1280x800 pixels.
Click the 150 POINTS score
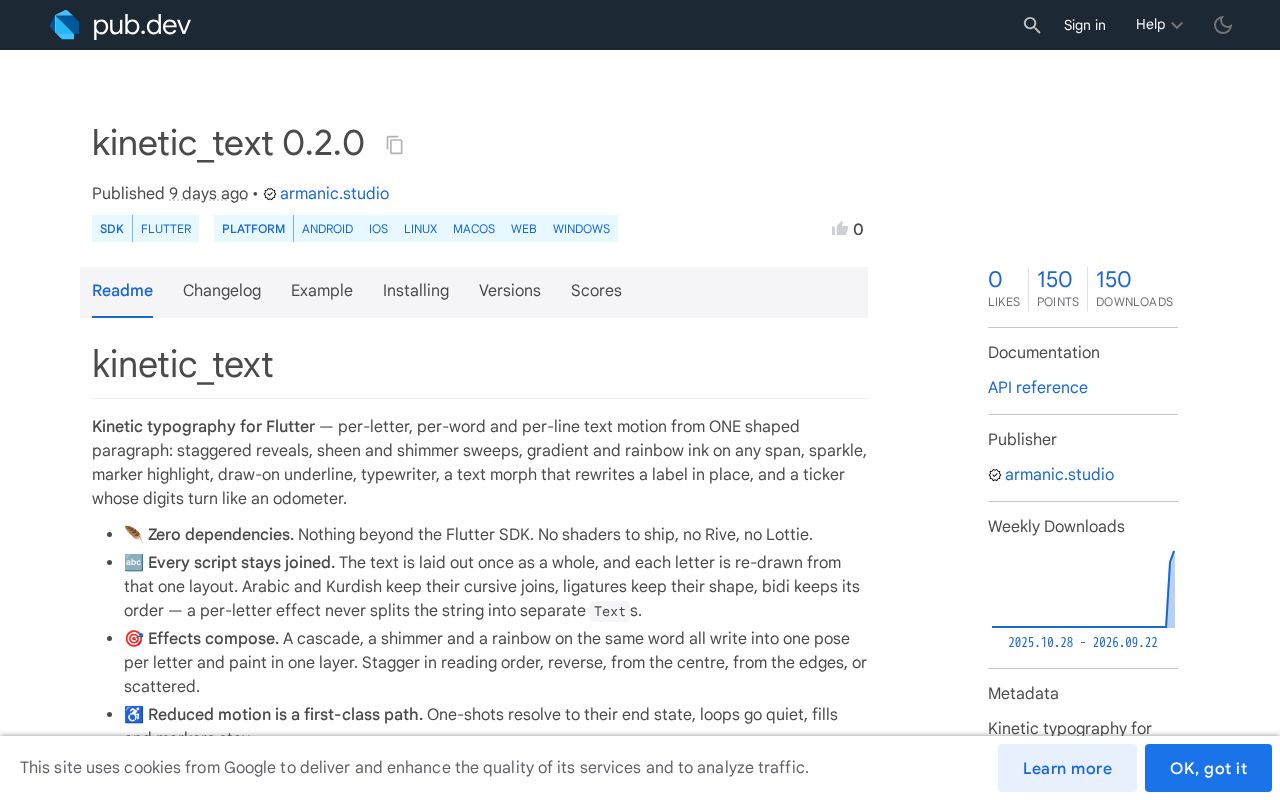point(1058,288)
